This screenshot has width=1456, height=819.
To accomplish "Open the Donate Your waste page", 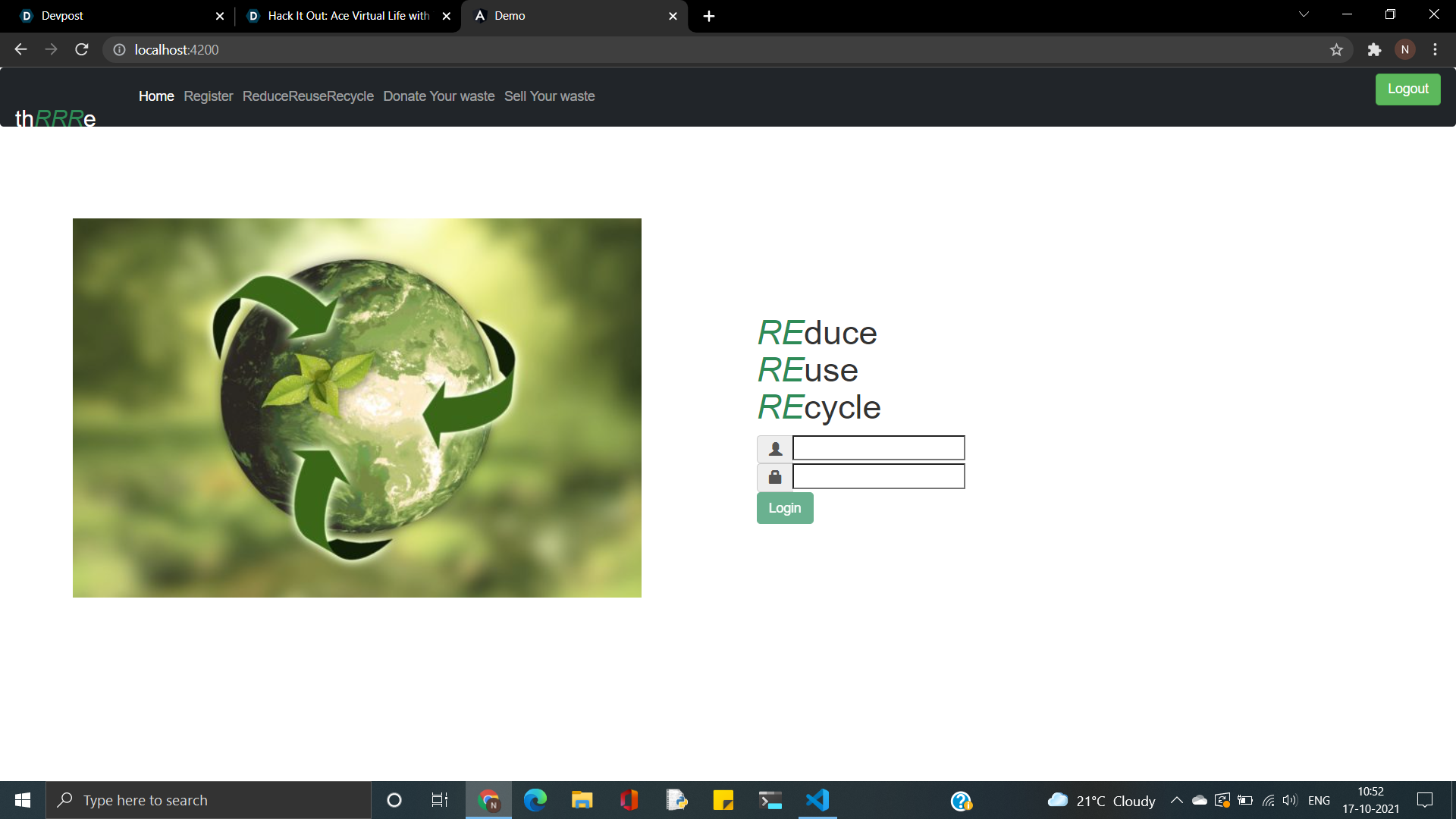I will [438, 96].
